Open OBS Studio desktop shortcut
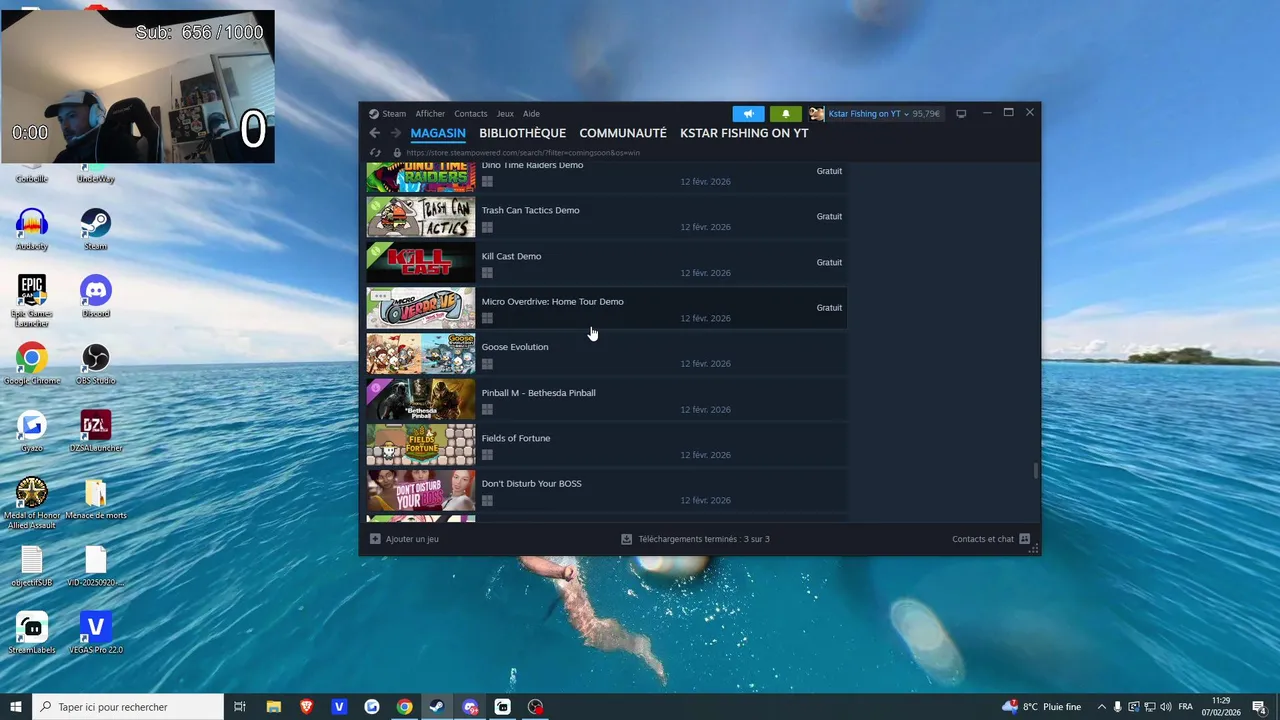The width and height of the screenshot is (1280, 720). coord(95,364)
